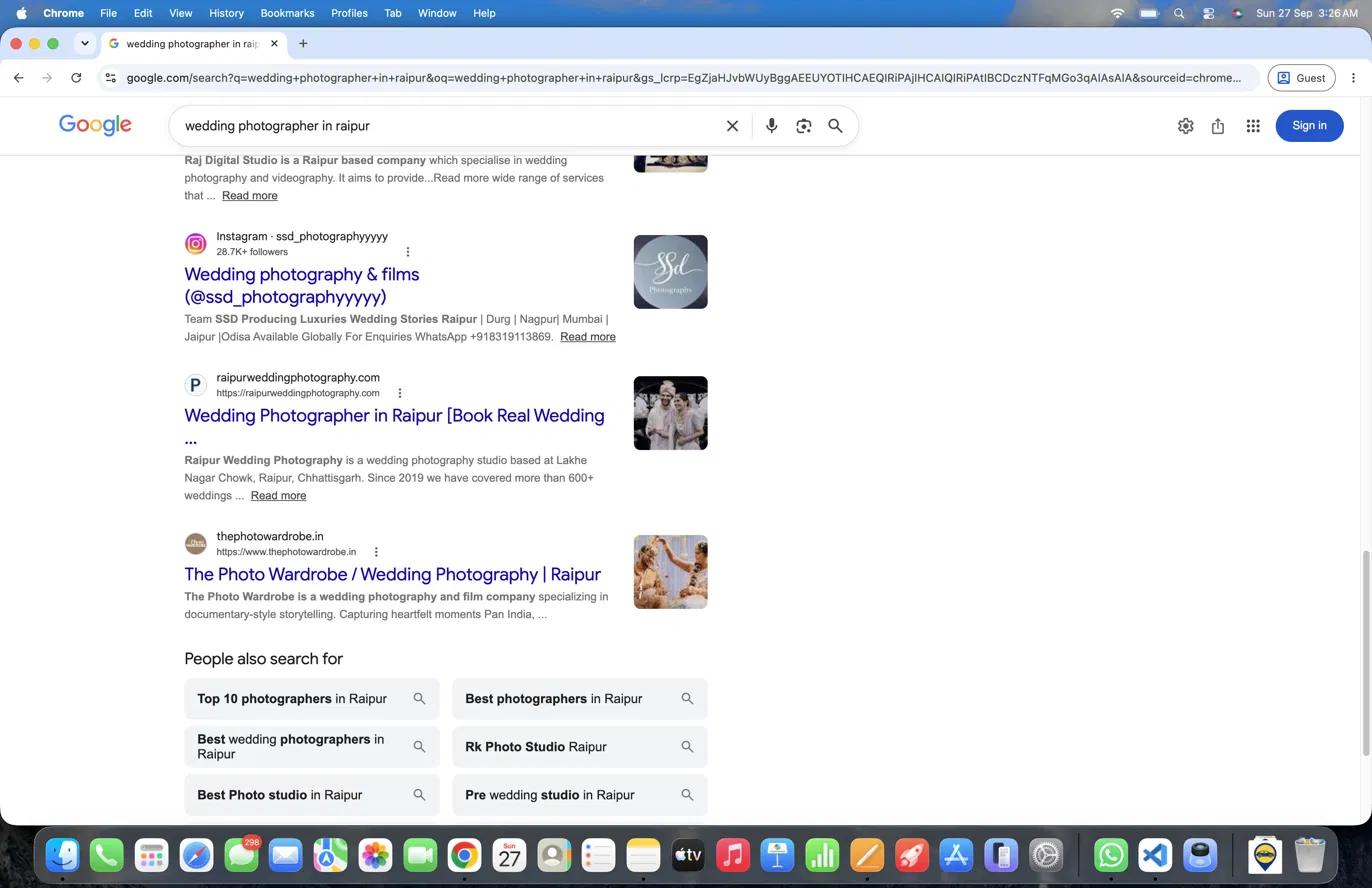Search Best wedding photographers in Raipur suggestion
This screenshot has width=1372, height=888.
point(312,747)
